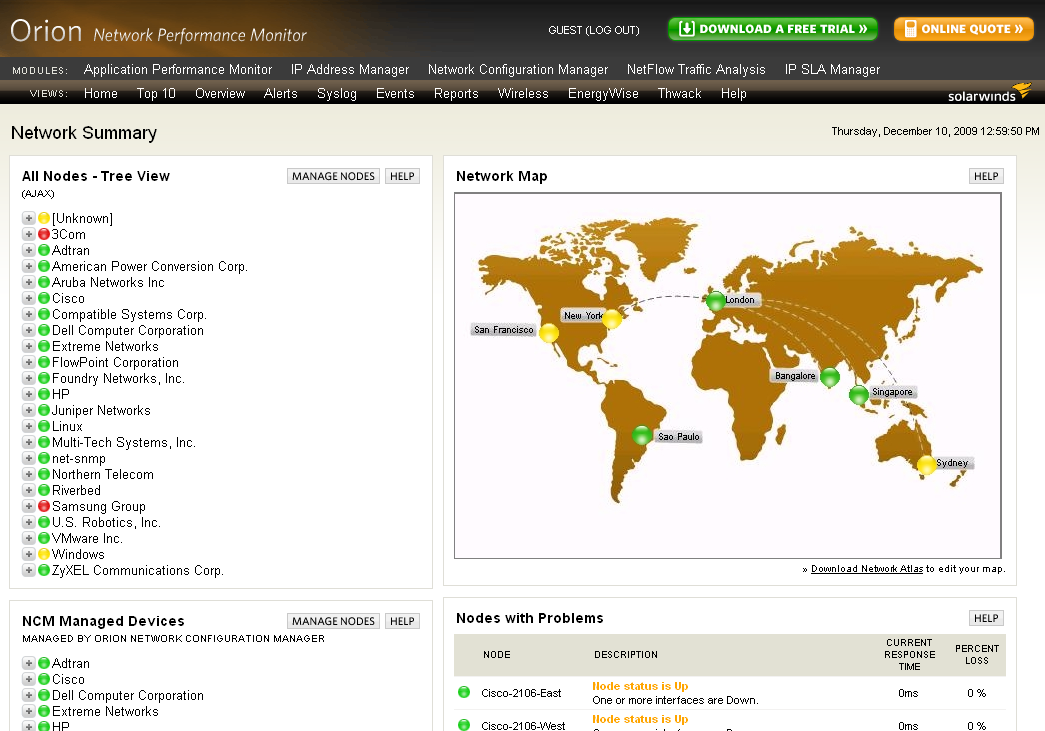Open the Syslog view
Image resolution: width=1045 pixels, height=731 pixels.
(x=337, y=94)
